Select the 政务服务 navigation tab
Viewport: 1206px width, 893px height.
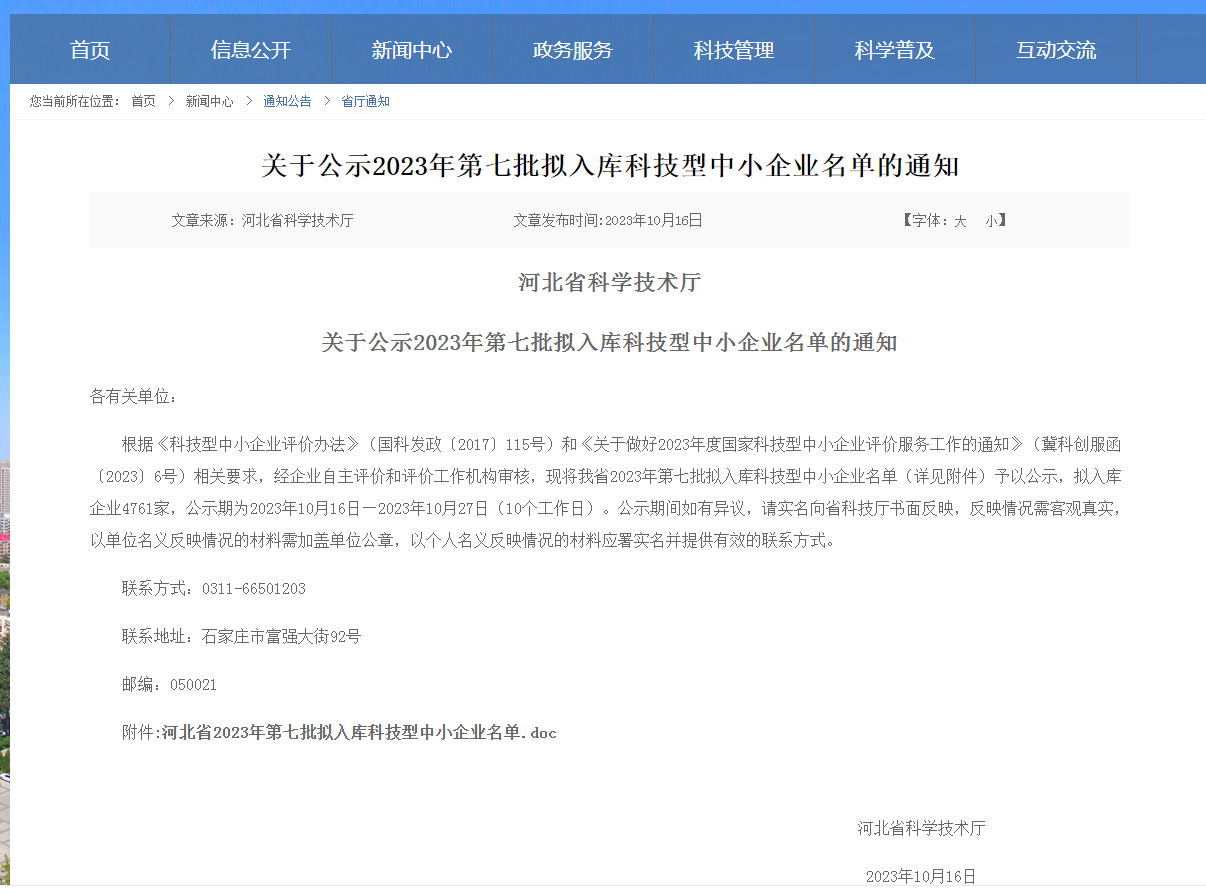[573, 50]
